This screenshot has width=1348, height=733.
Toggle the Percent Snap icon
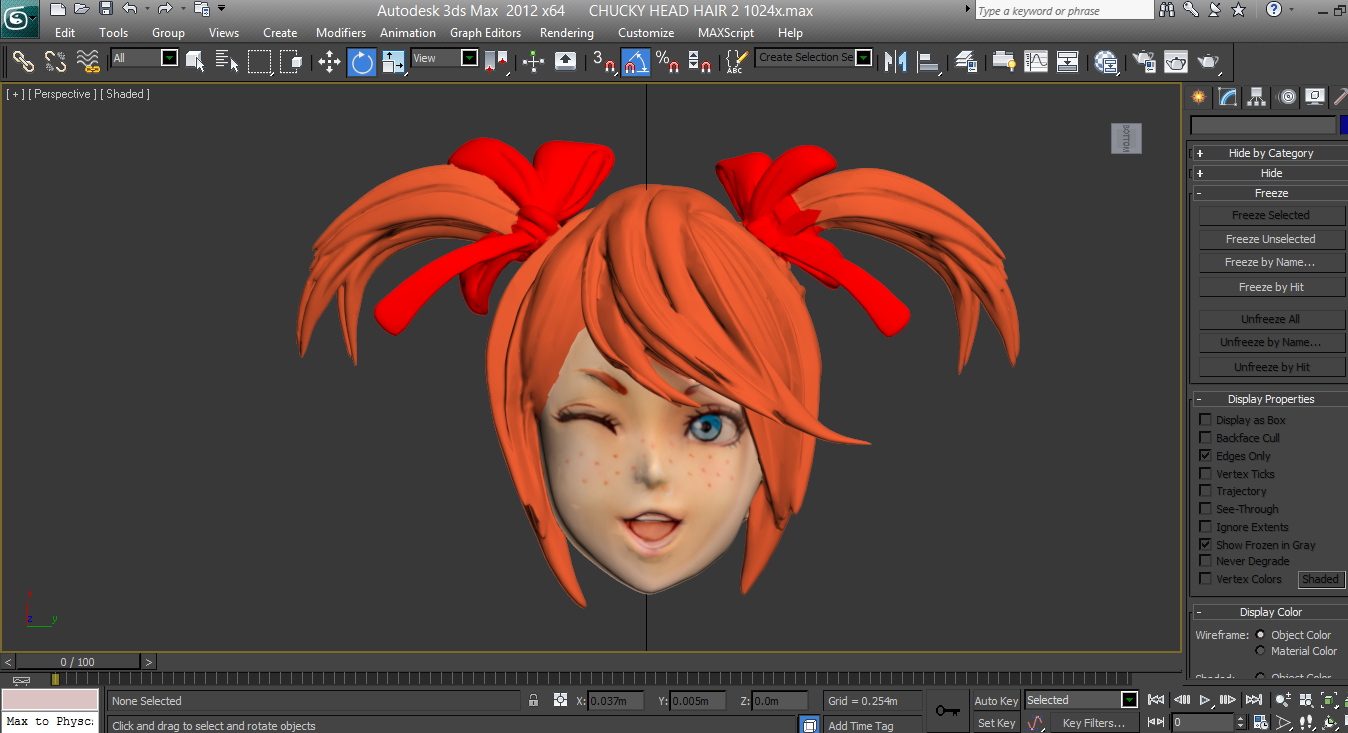coord(667,62)
